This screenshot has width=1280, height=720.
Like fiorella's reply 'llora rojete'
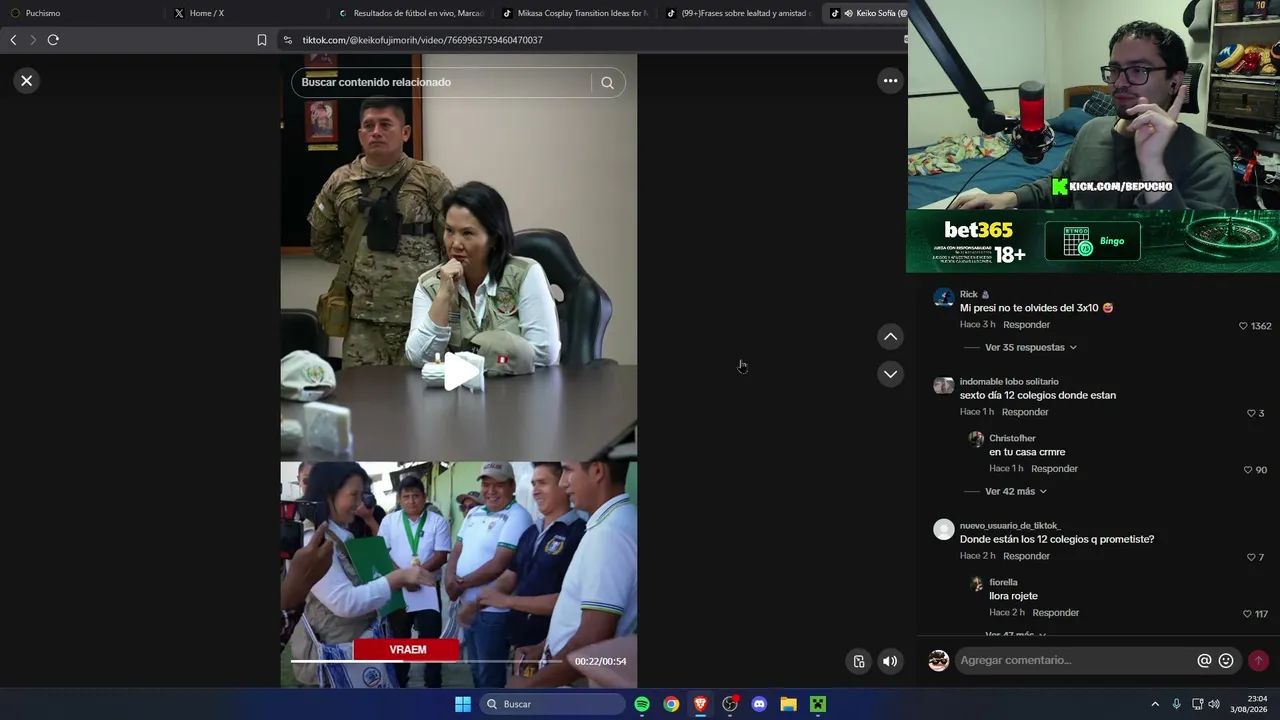click(x=1247, y=614)
